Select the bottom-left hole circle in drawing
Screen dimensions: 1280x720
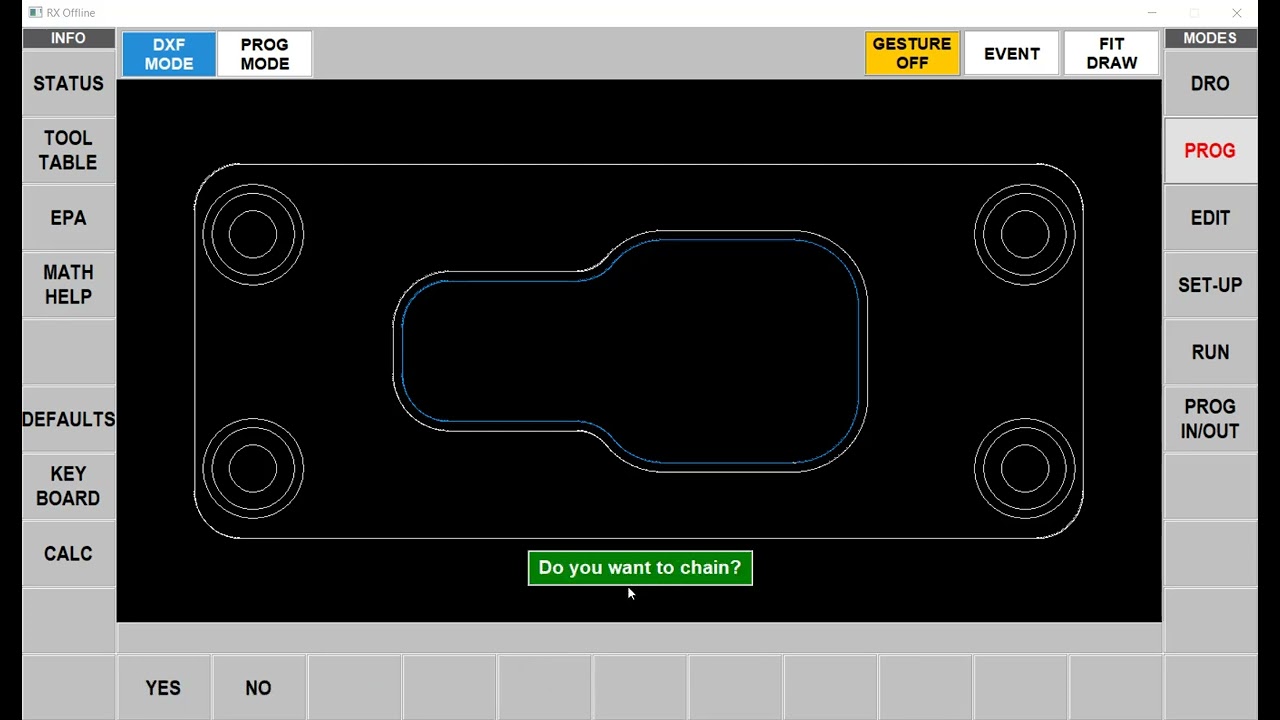click(253, 468)
